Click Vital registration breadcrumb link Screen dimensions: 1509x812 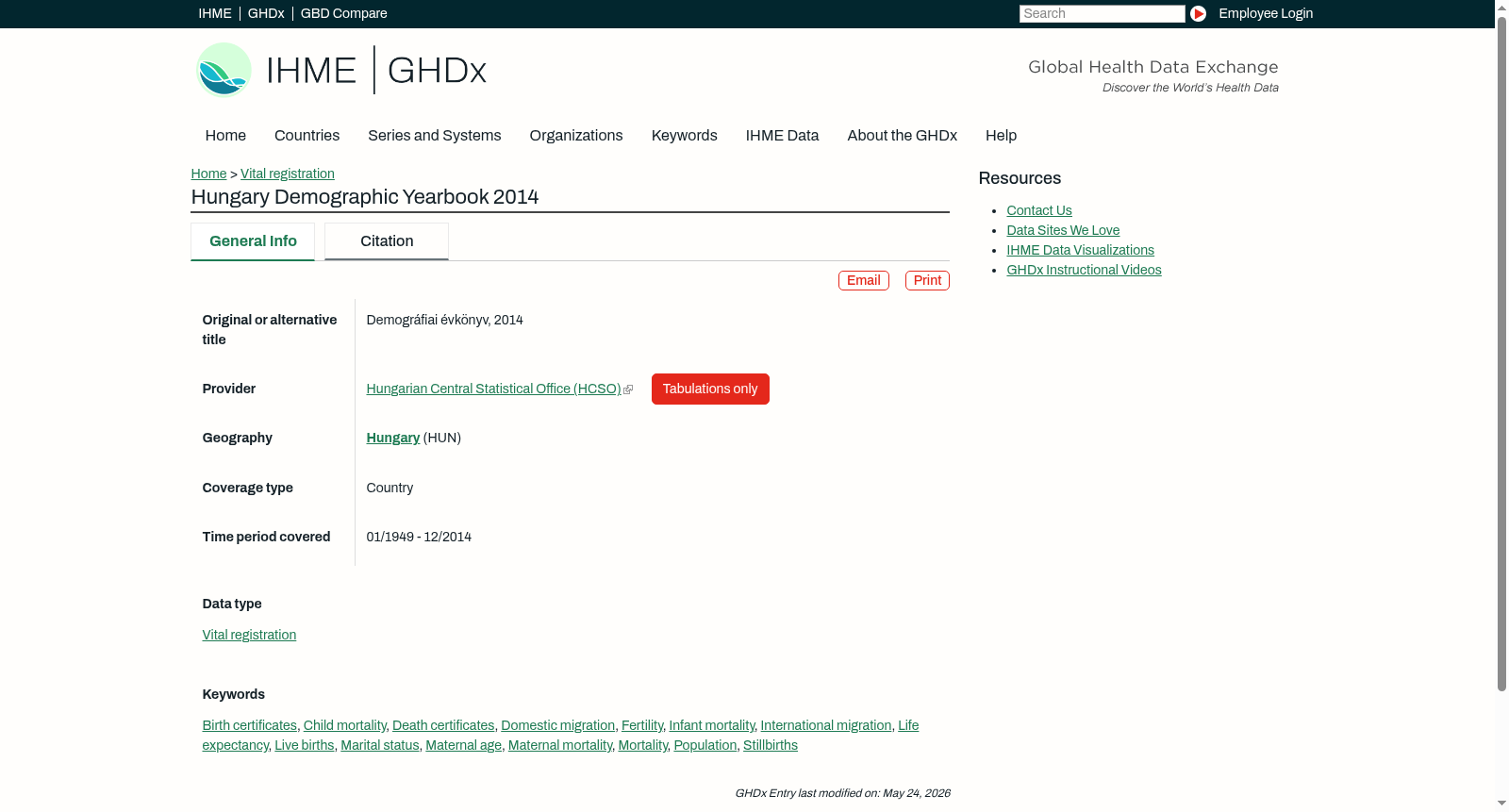click(288, 174)
